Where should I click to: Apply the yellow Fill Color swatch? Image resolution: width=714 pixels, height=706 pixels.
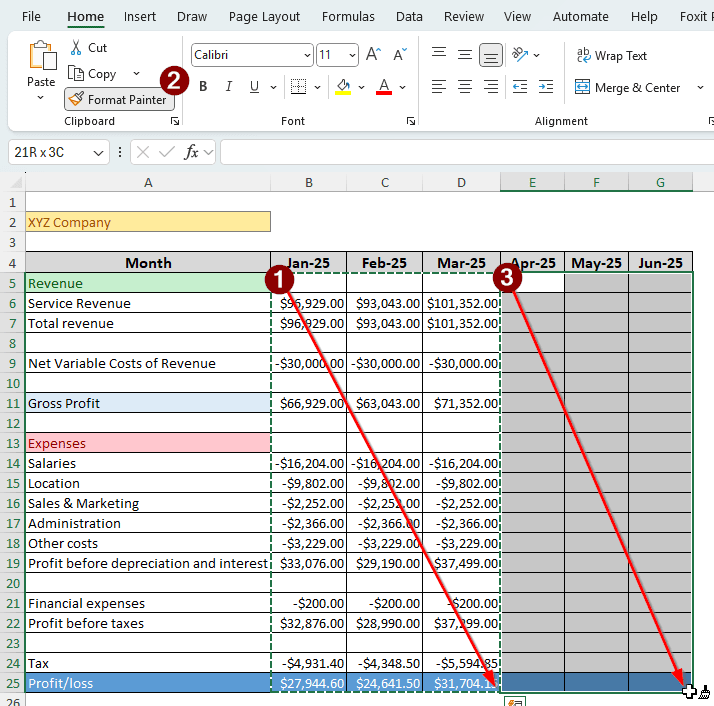343,87
